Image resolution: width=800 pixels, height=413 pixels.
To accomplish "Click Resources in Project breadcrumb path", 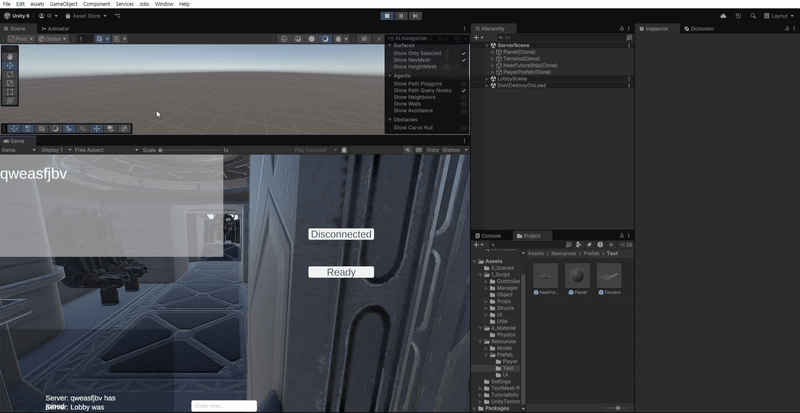I will click(563, 253).
